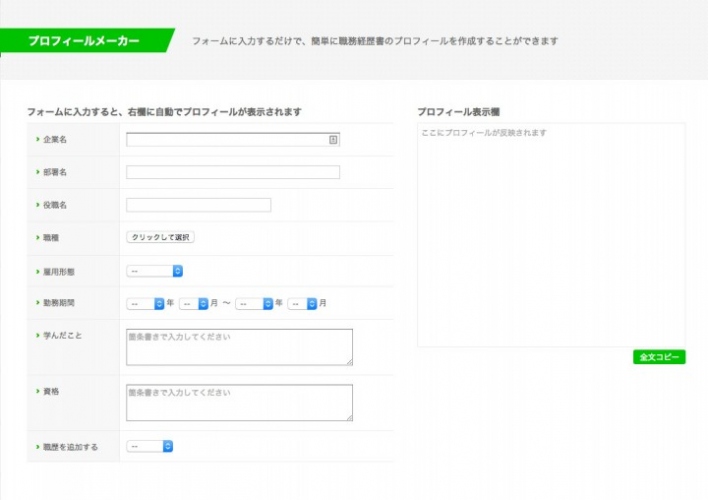
Task: Click the 勤務期間 row label
Action: tap(59, 303)
